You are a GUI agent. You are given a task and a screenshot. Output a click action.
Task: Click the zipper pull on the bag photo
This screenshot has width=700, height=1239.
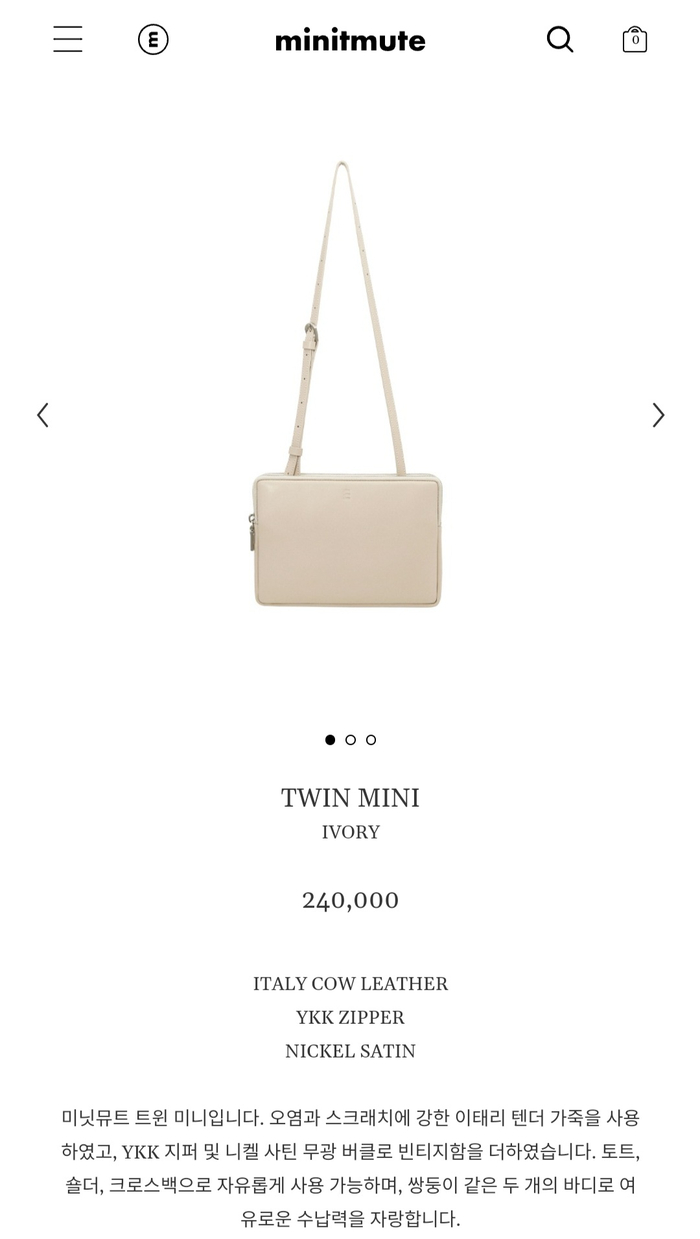[247, 534]
